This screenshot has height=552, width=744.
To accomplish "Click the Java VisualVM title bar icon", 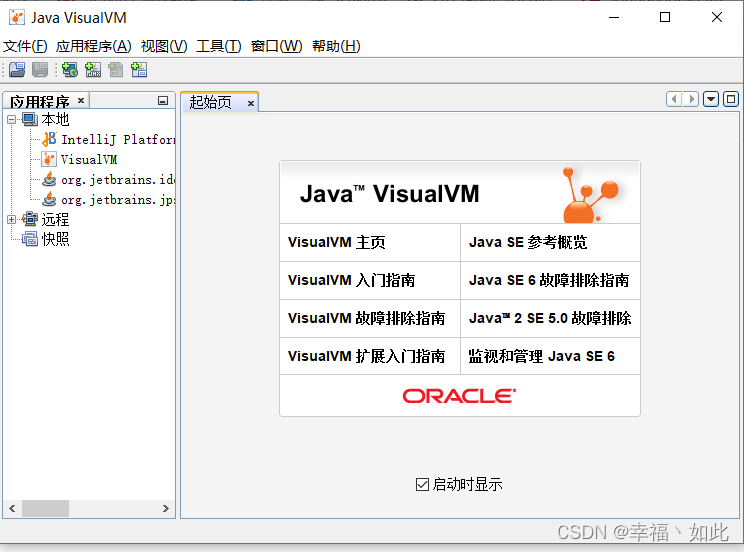I will pyautogui.click(x=17, y=18).
